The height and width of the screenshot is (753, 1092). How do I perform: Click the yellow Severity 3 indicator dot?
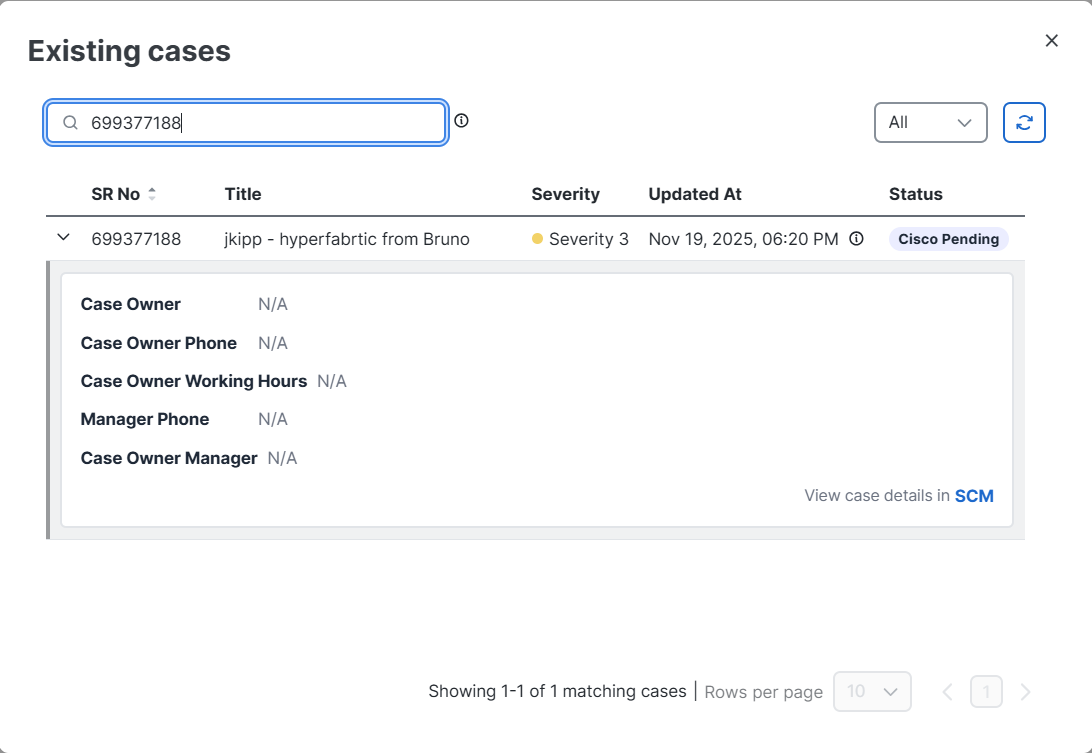pyautogui.click(x=537, y=239)
